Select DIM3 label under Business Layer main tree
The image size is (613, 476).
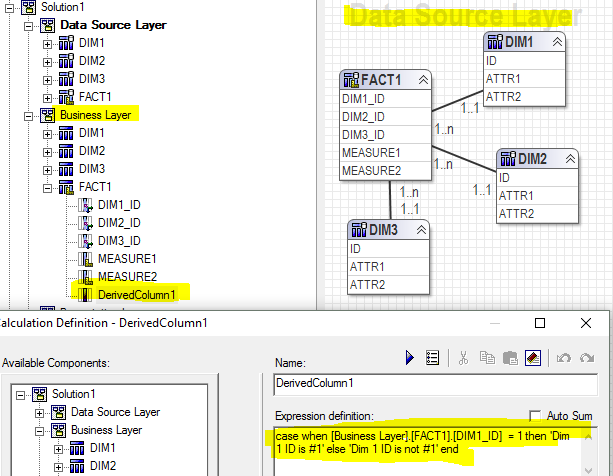(92, 169)
